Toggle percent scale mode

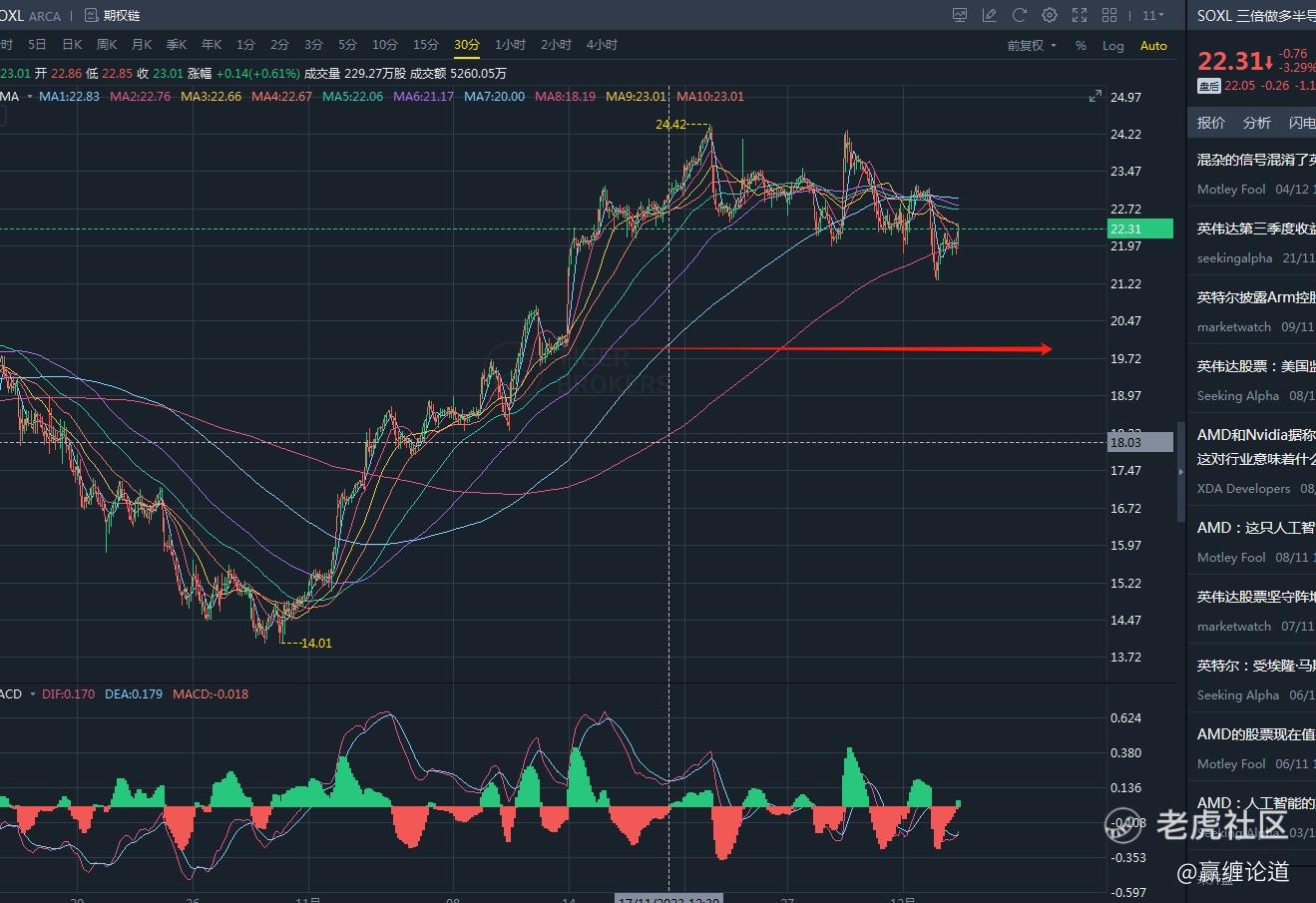[x=1081, y=46]
